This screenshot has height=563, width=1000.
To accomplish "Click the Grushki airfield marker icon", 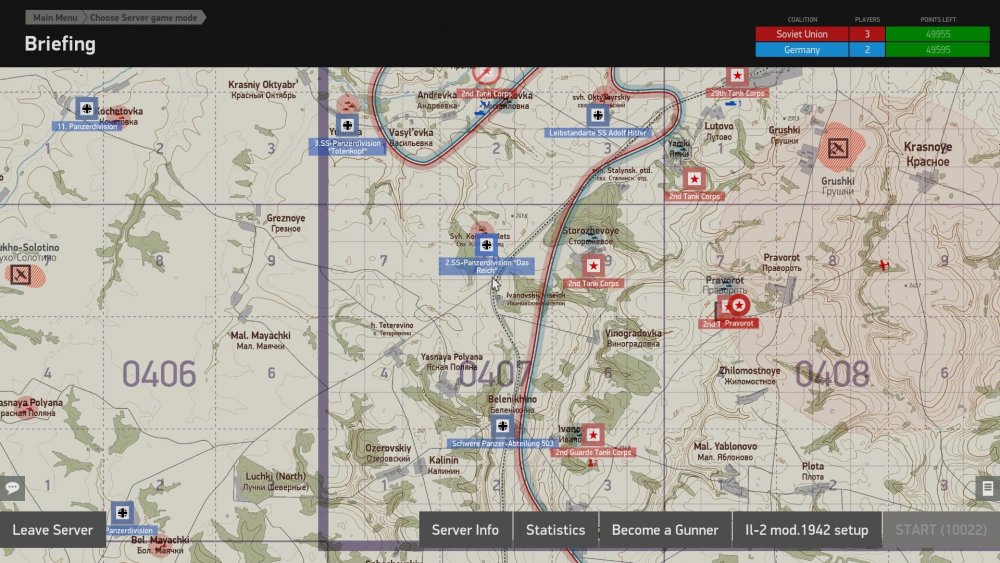I will click(x=837, y=149).
